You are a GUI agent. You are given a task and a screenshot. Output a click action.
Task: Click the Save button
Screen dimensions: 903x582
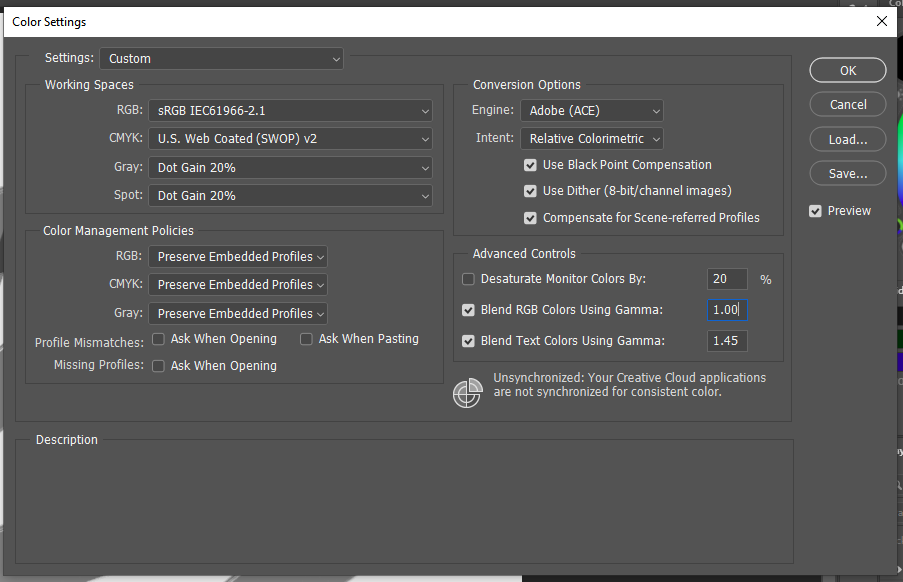click(x=847, y=172)
